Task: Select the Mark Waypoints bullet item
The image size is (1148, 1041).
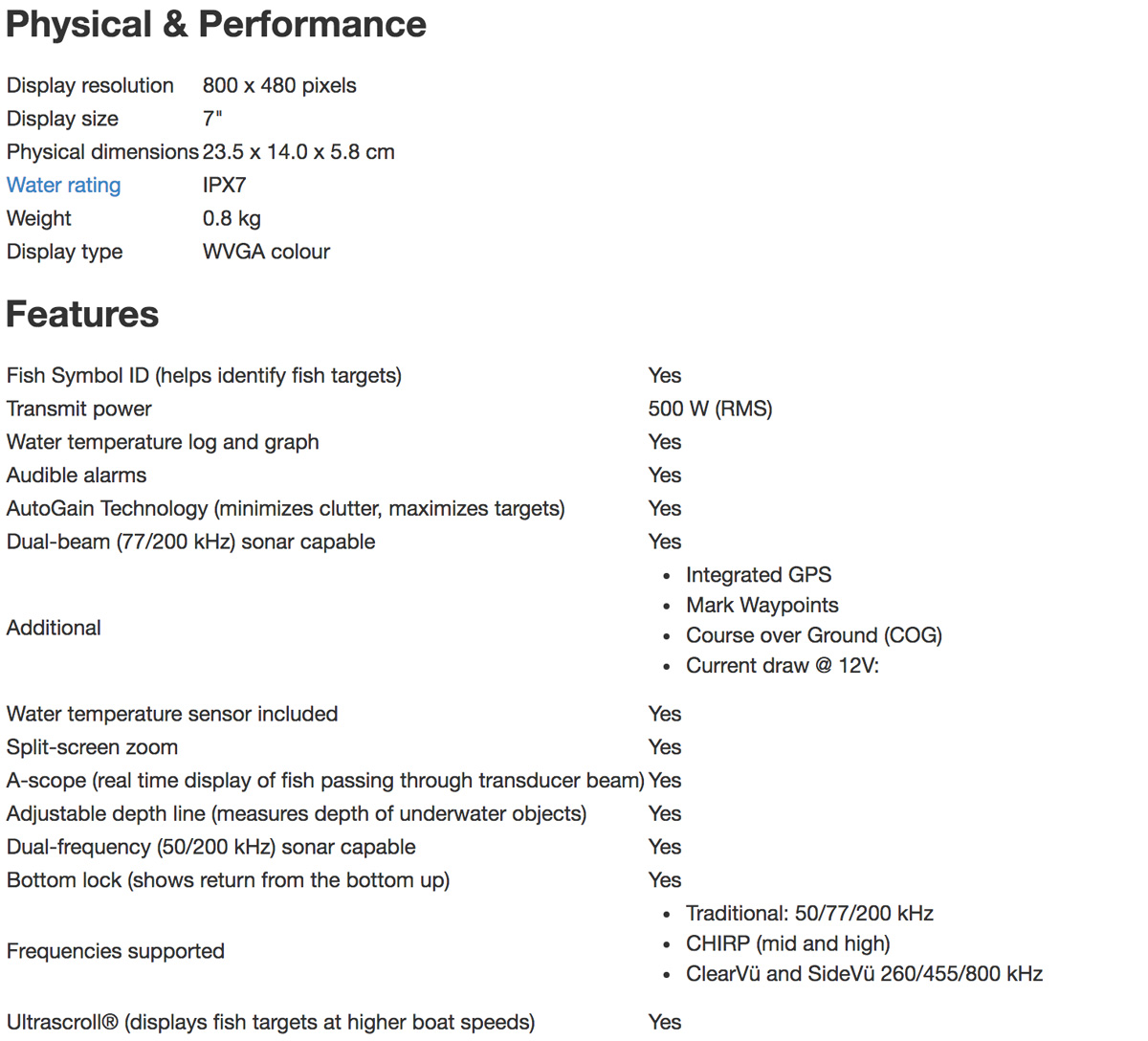Action: (x=762, y=606)
